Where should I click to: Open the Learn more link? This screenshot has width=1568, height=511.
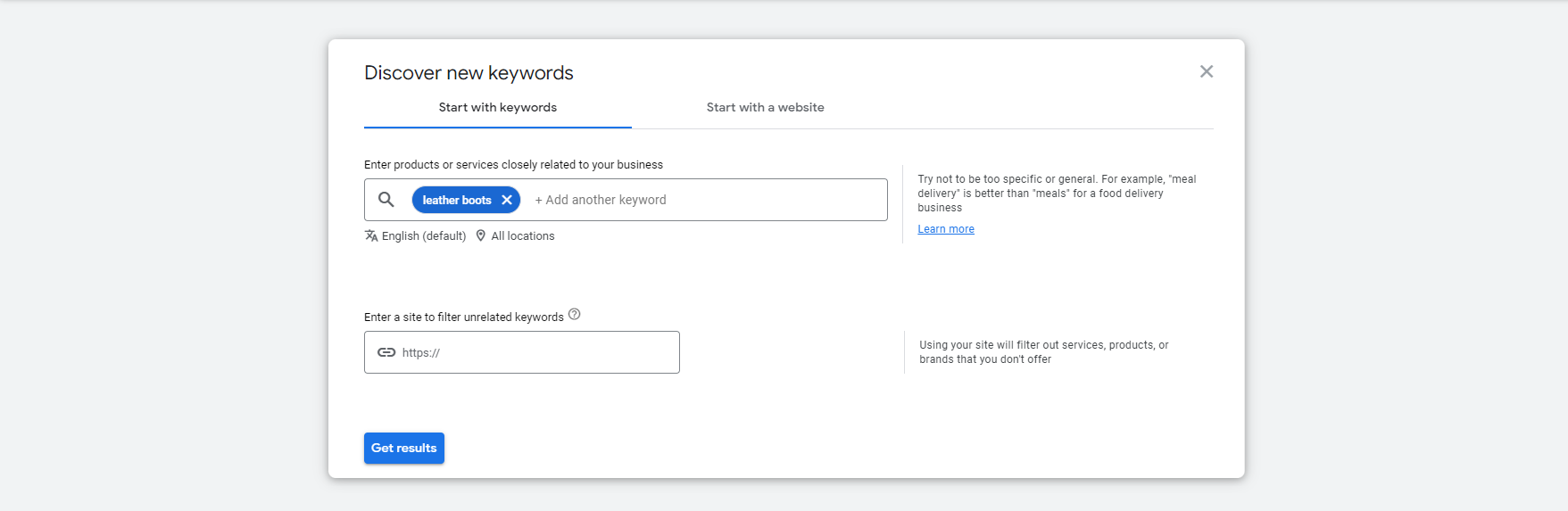point(946,229)
